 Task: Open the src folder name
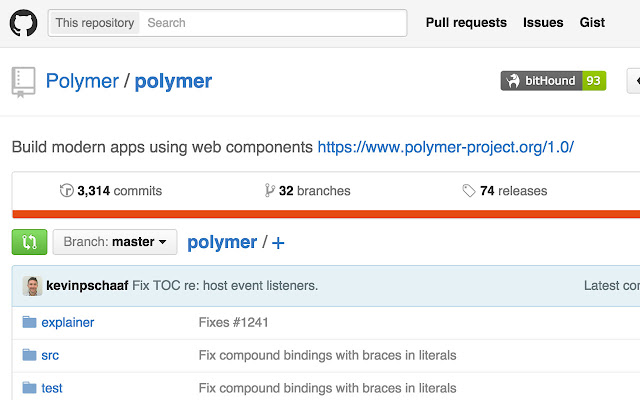coord(50,355)
